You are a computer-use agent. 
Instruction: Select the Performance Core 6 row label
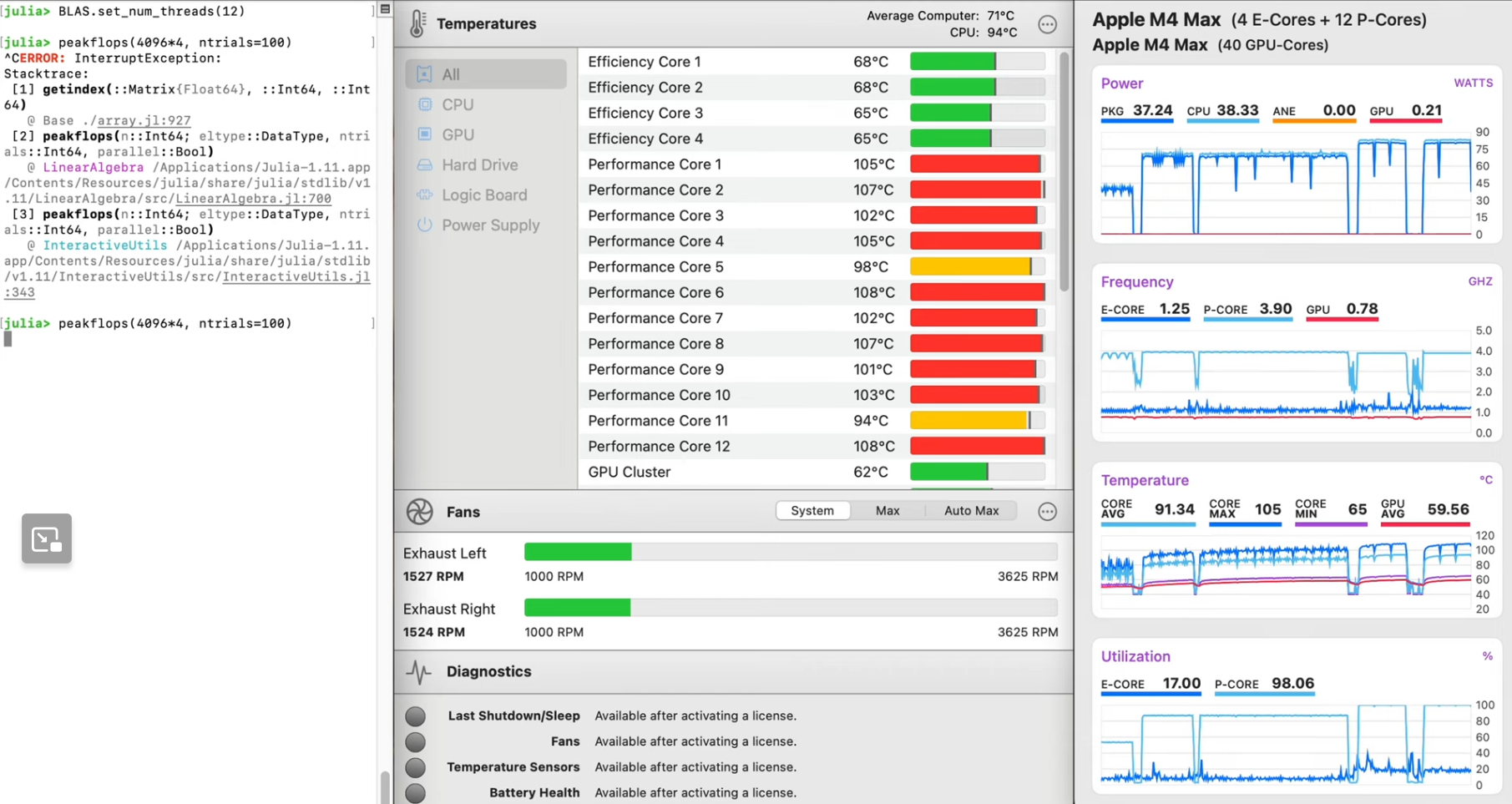655,293
